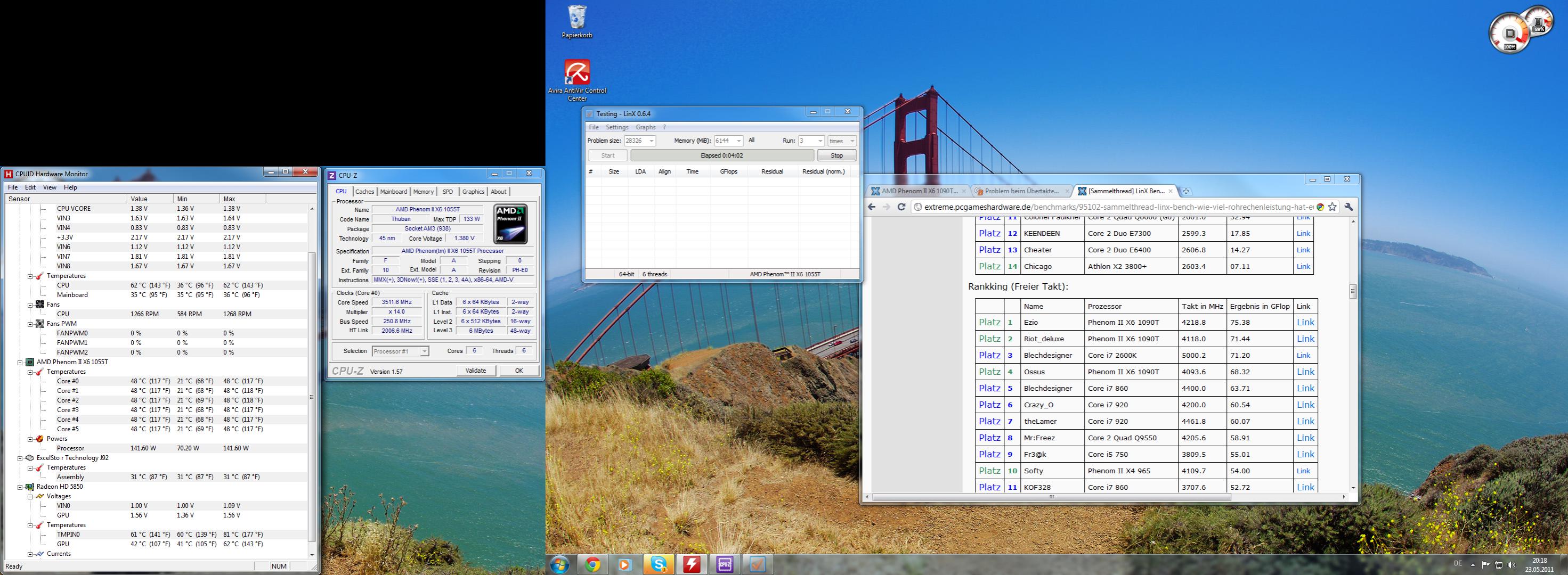Viewport: 1568px width, 575px height.
Task: Open a new Chrome tab
Action: tap(1187, 191)
